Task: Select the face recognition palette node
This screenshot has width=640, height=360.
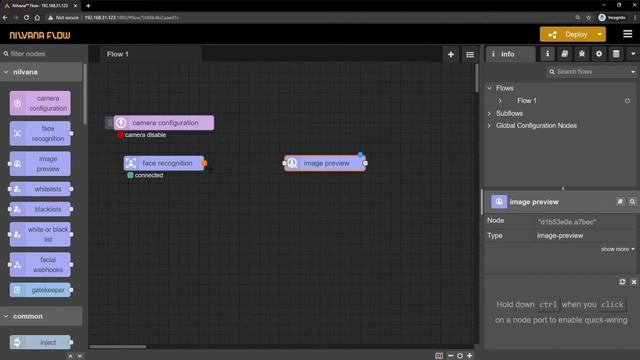Action: tap(40, 133)
